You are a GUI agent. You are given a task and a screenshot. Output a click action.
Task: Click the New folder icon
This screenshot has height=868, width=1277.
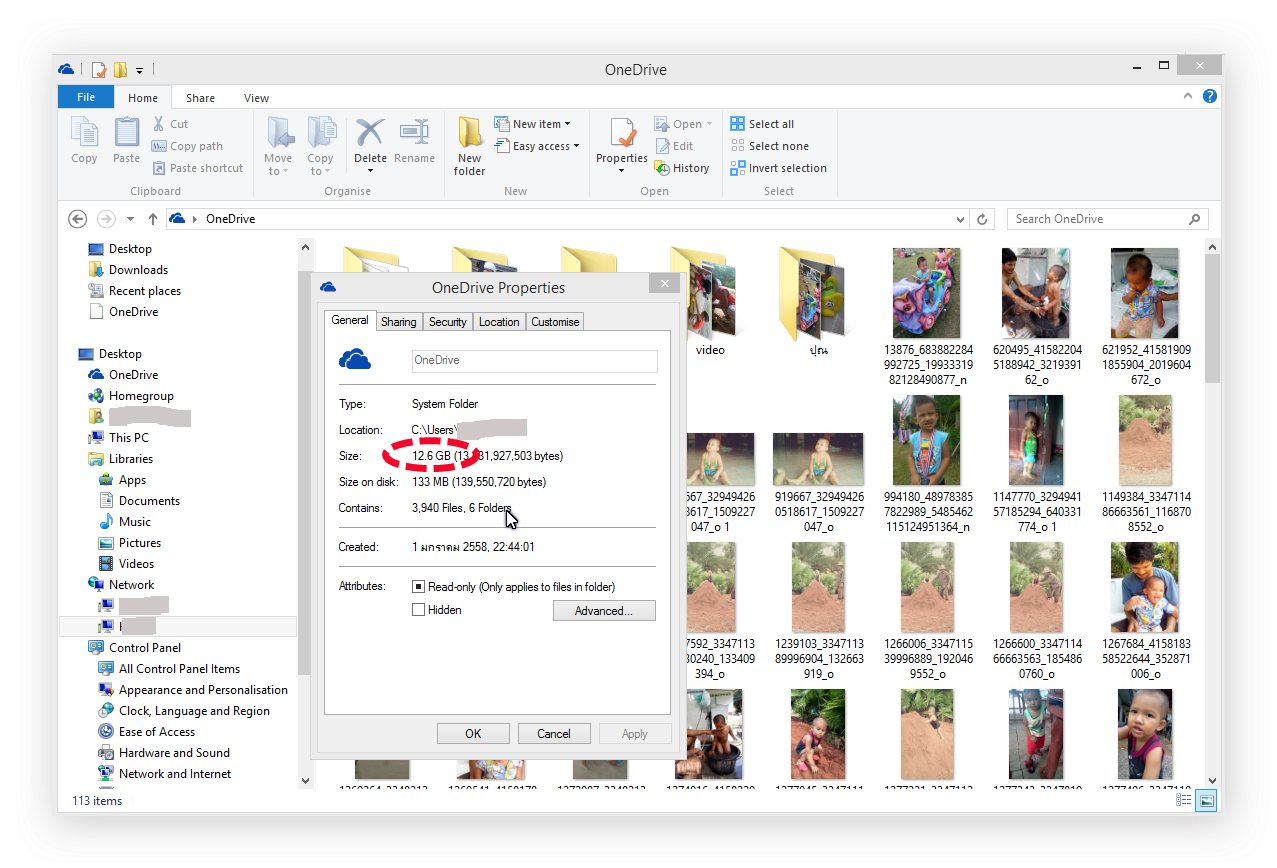[470, 133]
